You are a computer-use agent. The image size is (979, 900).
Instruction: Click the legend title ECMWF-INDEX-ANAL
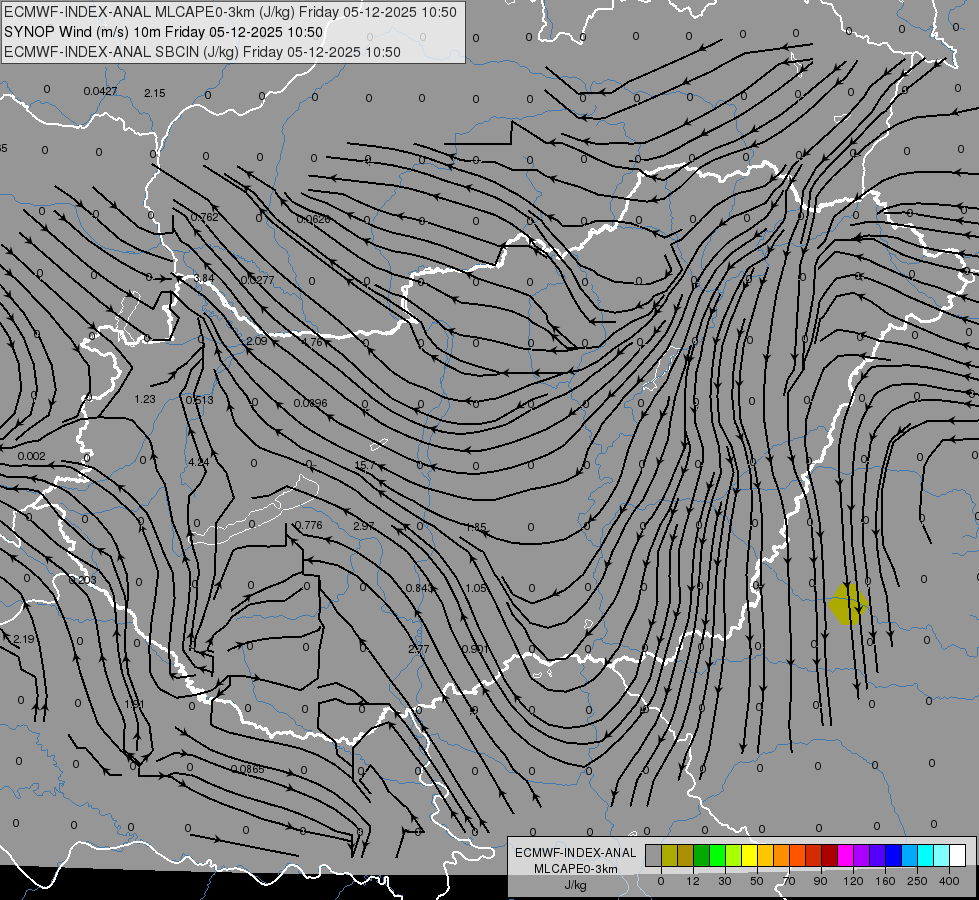tap(576, 853)
